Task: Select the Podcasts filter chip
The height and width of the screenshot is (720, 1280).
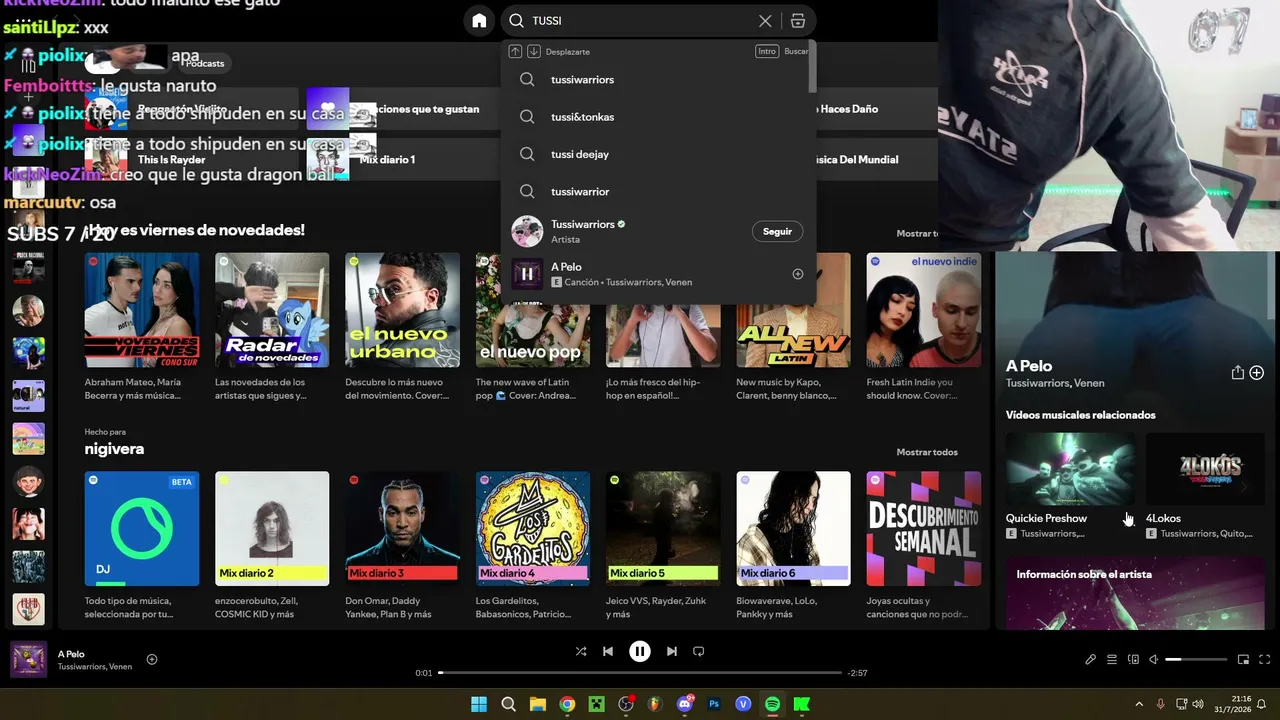Action: pyautogui.click(x=205, y=63)
